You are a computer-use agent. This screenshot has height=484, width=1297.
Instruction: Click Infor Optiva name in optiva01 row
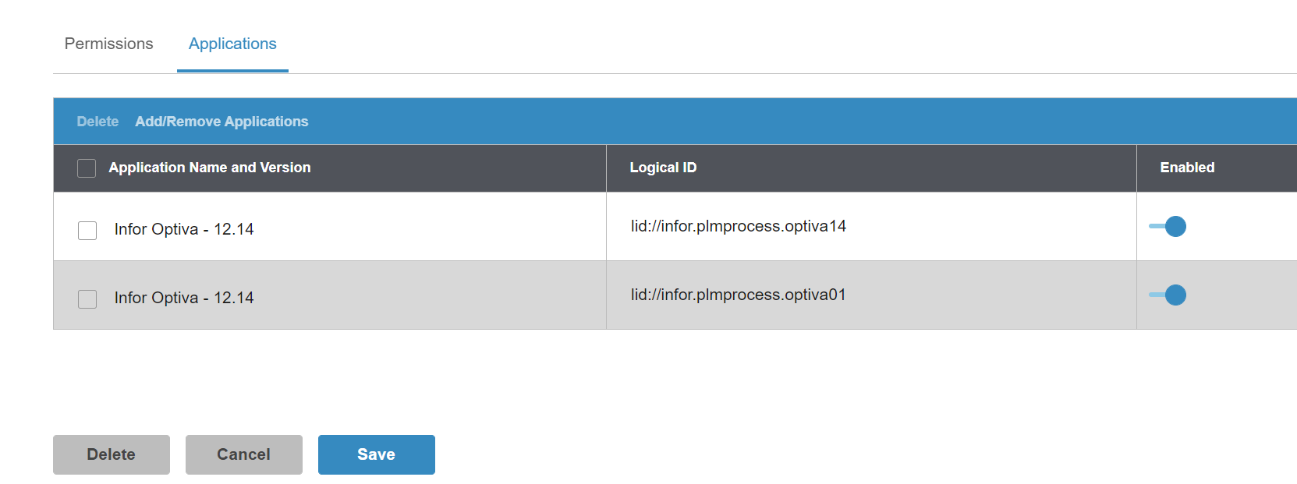pos(184,298)
